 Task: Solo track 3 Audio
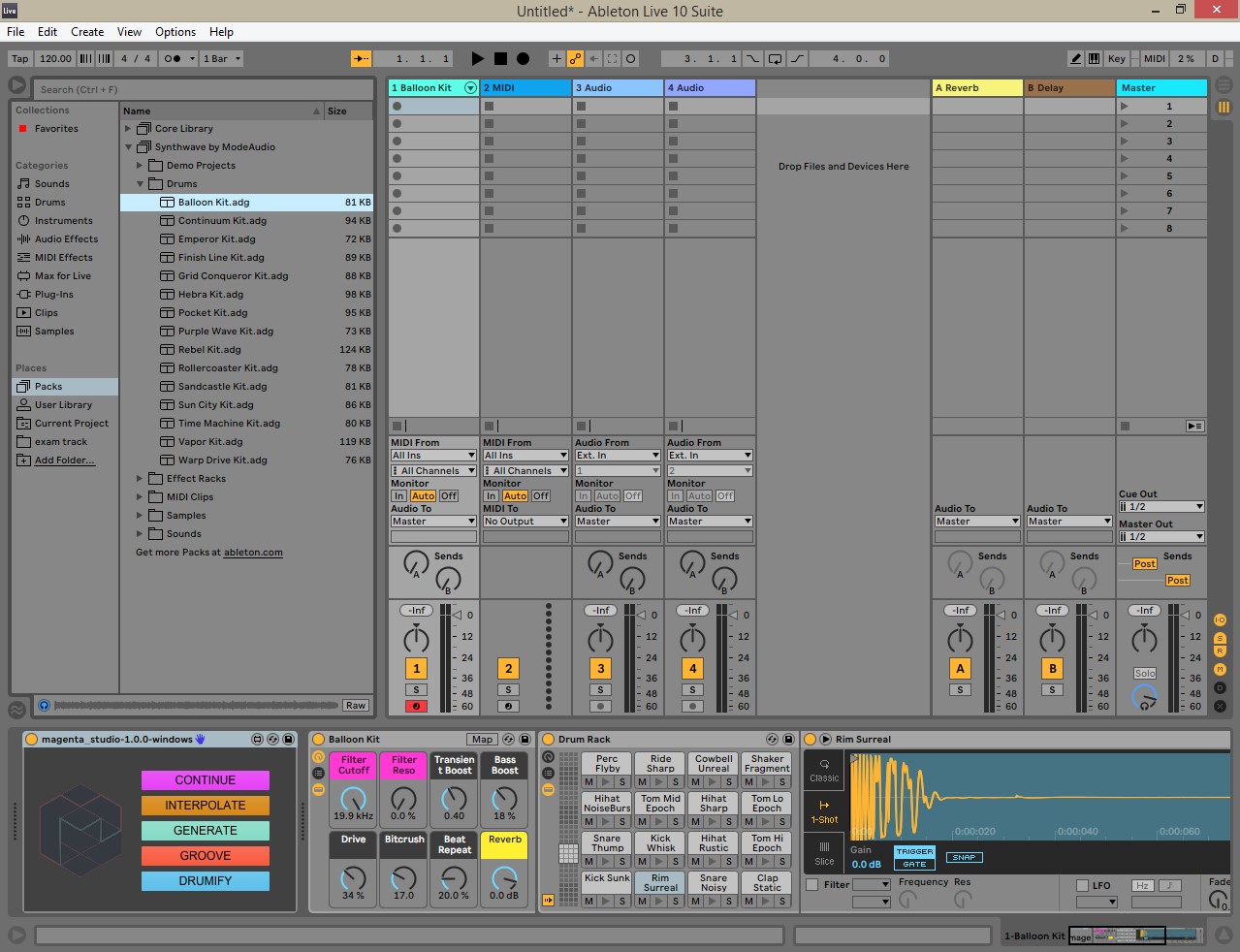601,690
